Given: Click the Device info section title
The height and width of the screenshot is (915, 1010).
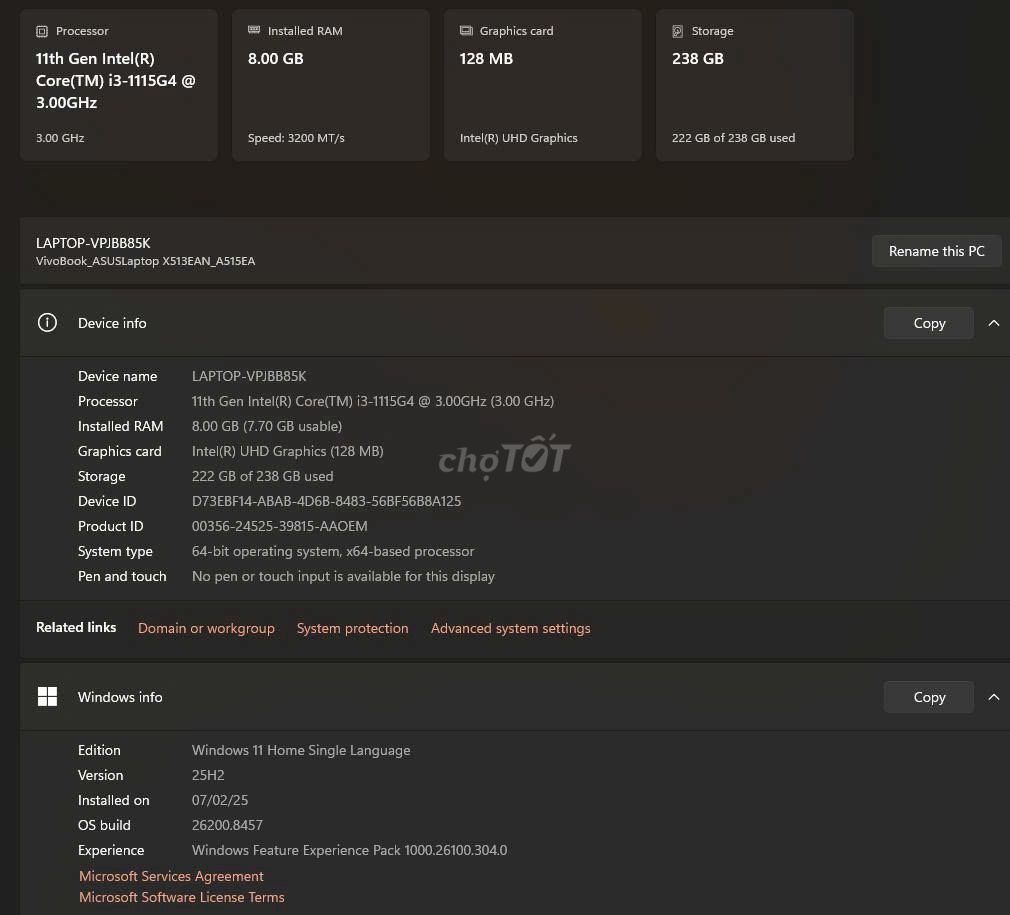Looking at the screenshot, I should [x=112, y=323].
